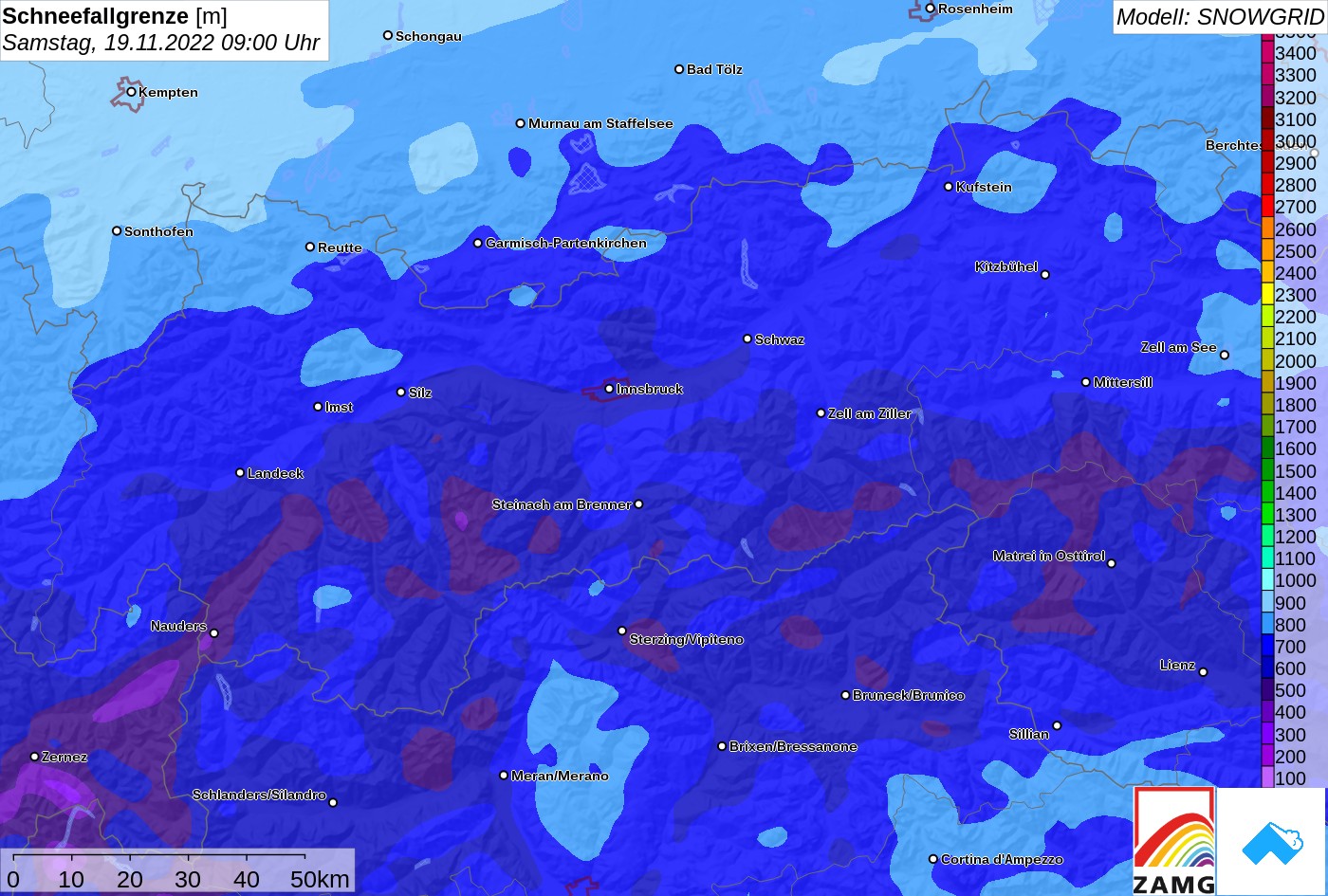Select the 'Brixen/Bressanone' label
Screen dimensions: 1328x896
pos(793,746)
